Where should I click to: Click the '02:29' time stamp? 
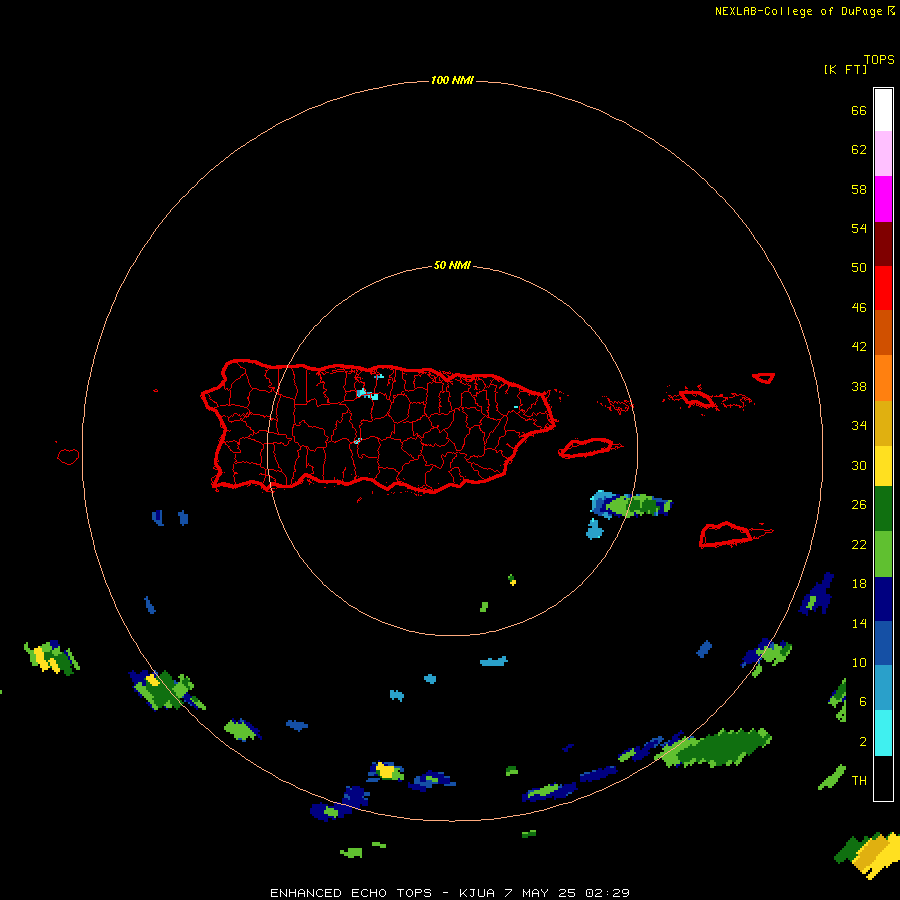tap(607, 893)
